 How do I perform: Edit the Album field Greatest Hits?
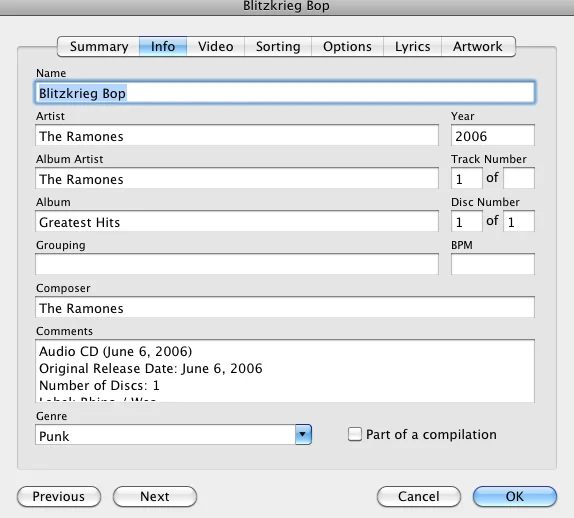[237, 221]
